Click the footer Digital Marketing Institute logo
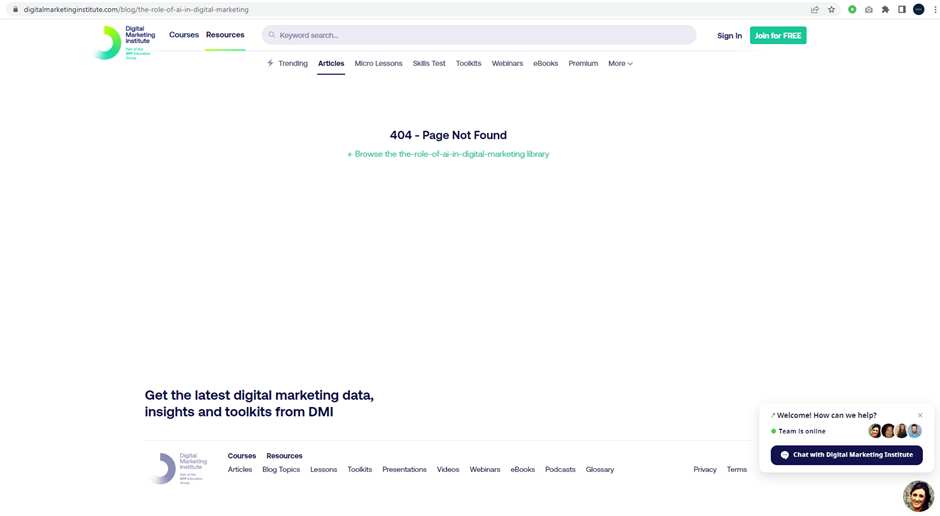 pyautogui.click(x=178, y=468)
